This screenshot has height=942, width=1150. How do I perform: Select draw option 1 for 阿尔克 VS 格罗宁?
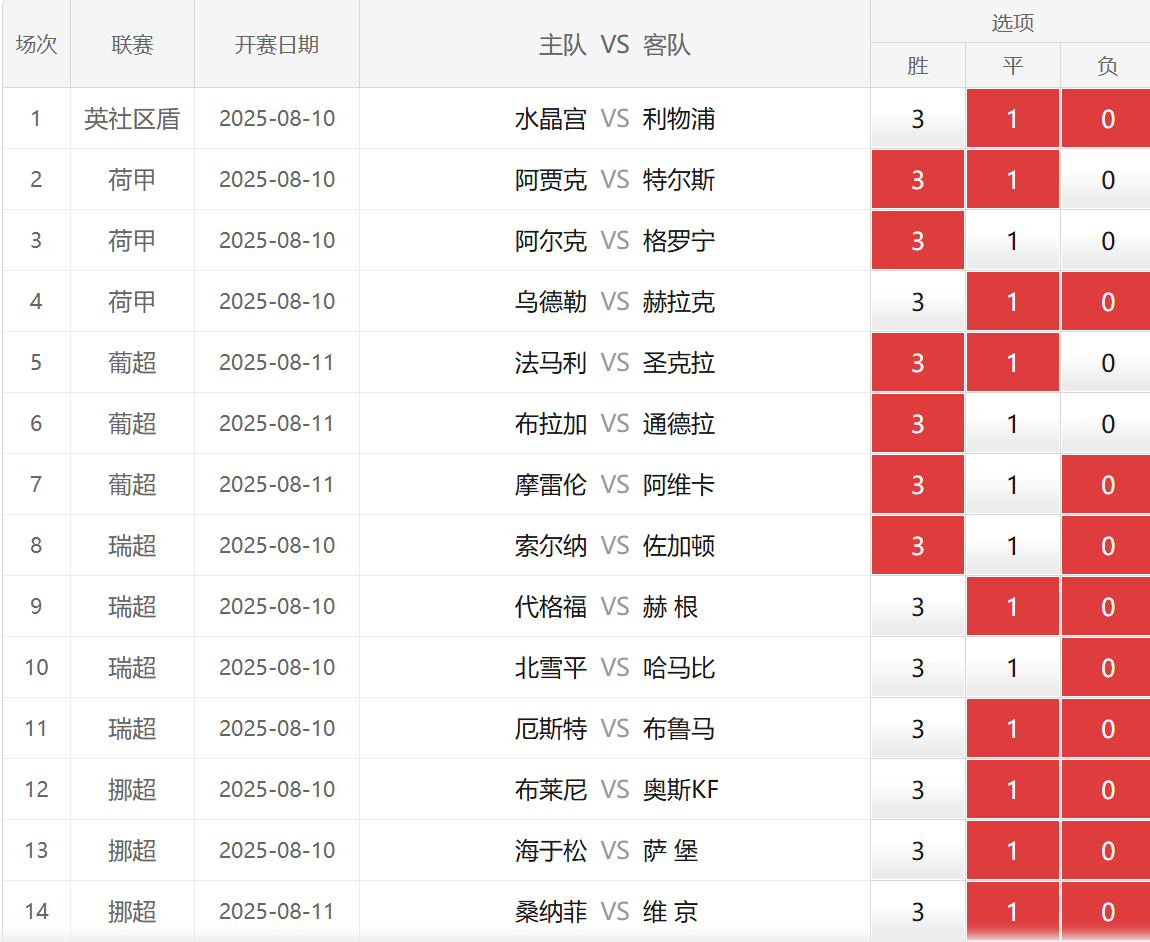pyautogui.click(x=1013, y=241)
